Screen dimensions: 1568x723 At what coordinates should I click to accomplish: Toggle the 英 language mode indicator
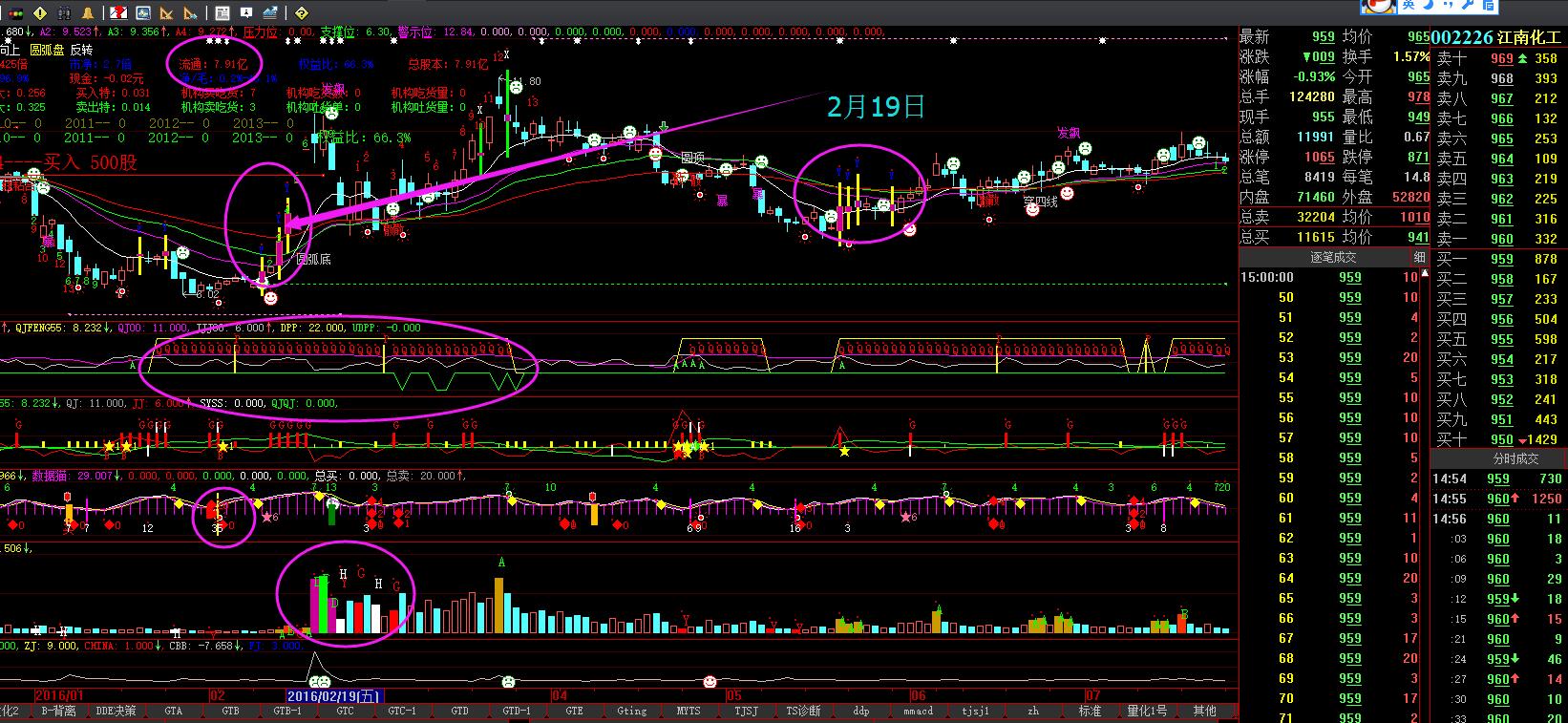[x=1409, y=6]
